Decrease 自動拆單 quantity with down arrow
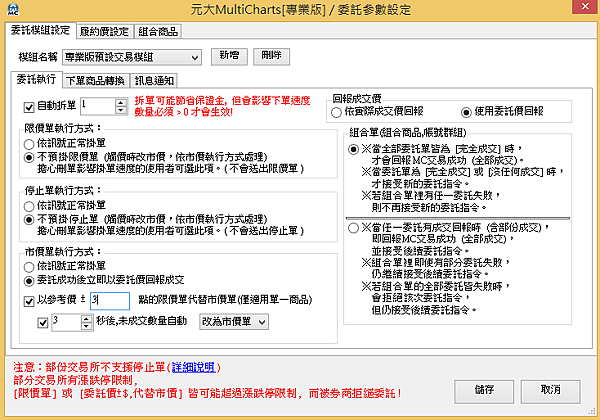Image resolution: width=600 pixels, height=420 pixels. (x=121, y=110)
